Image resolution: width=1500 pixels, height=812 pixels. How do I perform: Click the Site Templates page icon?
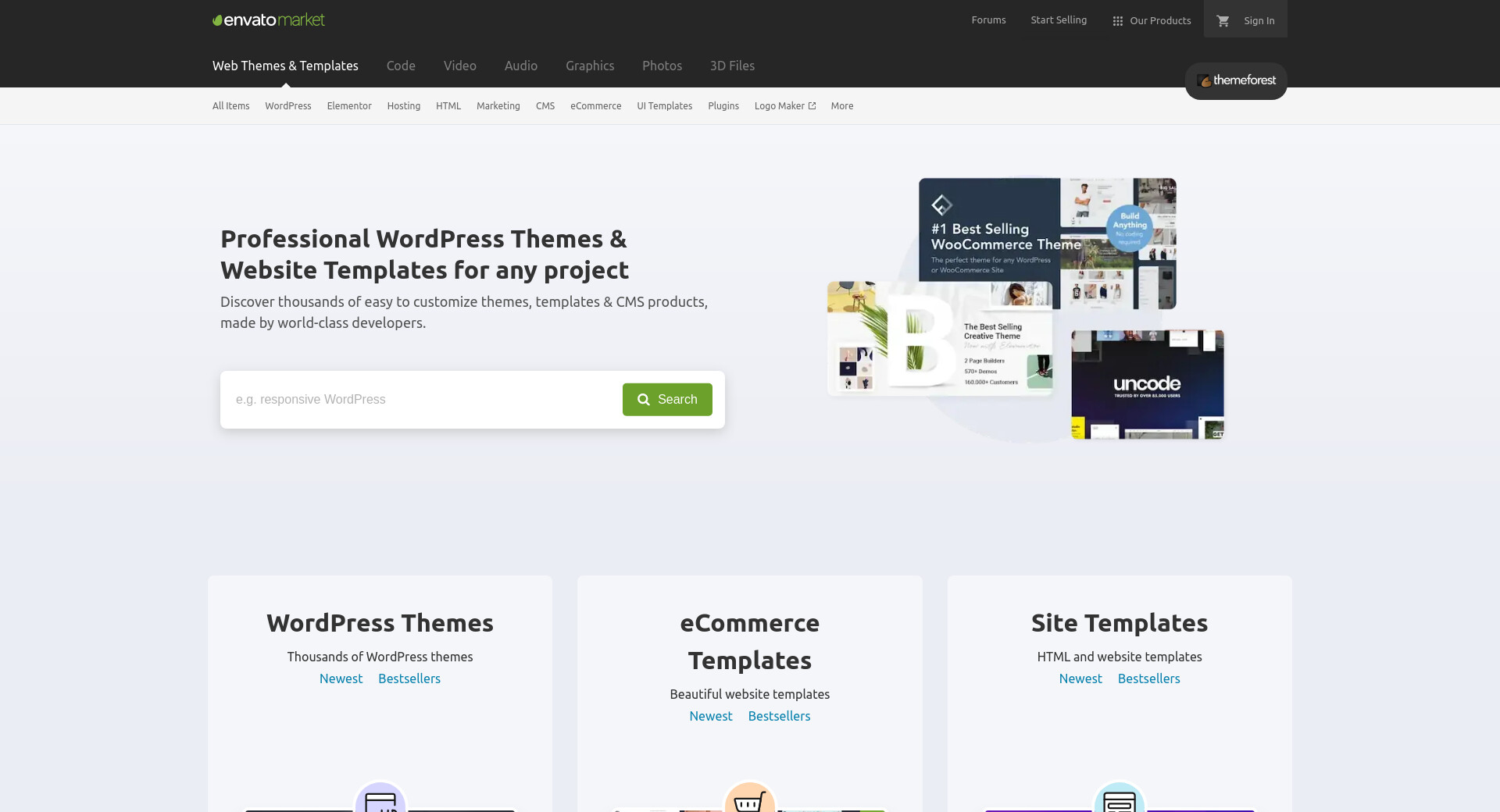point(1120,799)
